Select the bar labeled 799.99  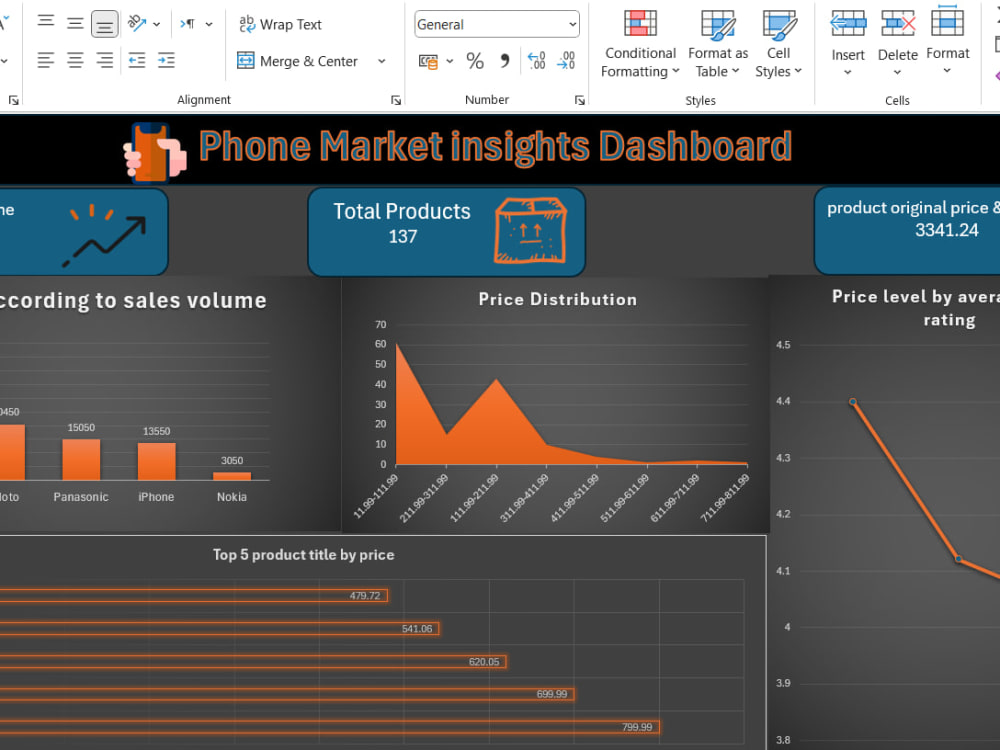(x=330, y=727)
